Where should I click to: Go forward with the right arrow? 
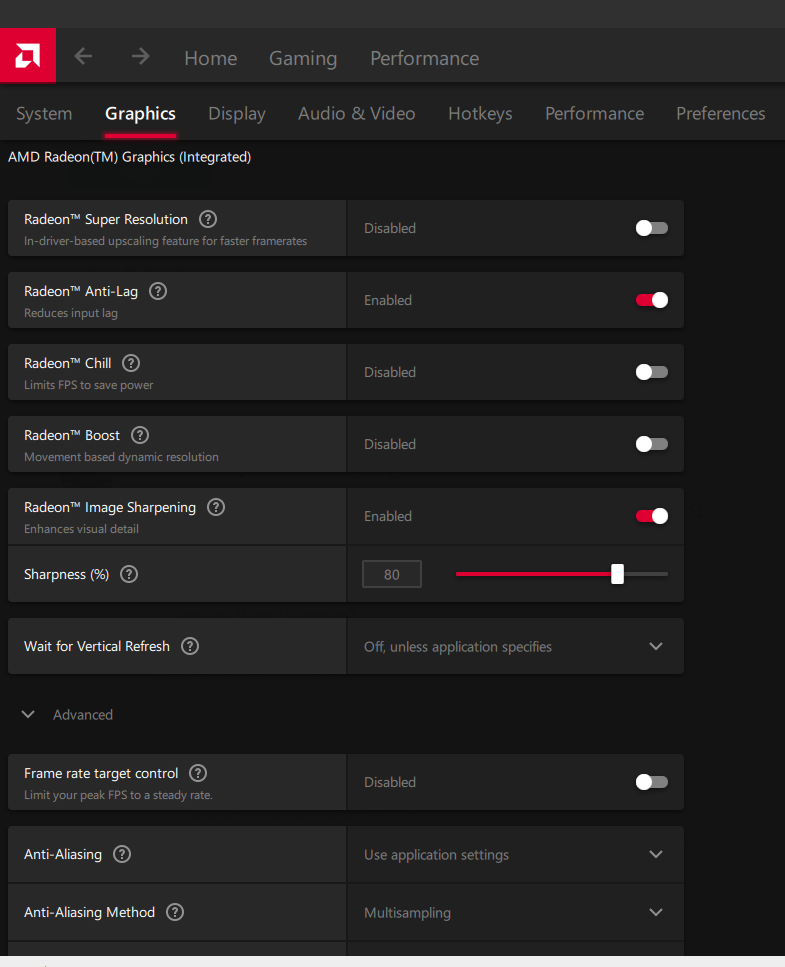[x=141, y=57]
